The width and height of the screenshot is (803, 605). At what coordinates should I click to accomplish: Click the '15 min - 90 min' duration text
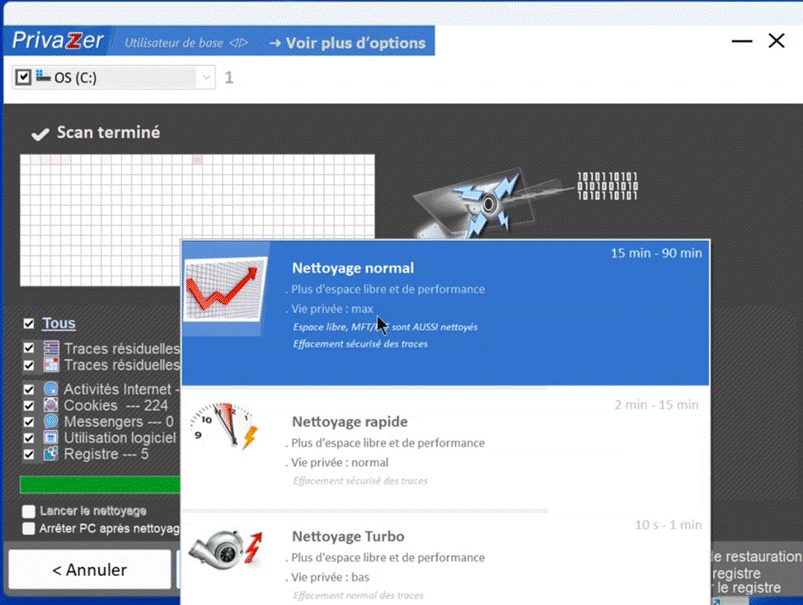coord(656,253)
